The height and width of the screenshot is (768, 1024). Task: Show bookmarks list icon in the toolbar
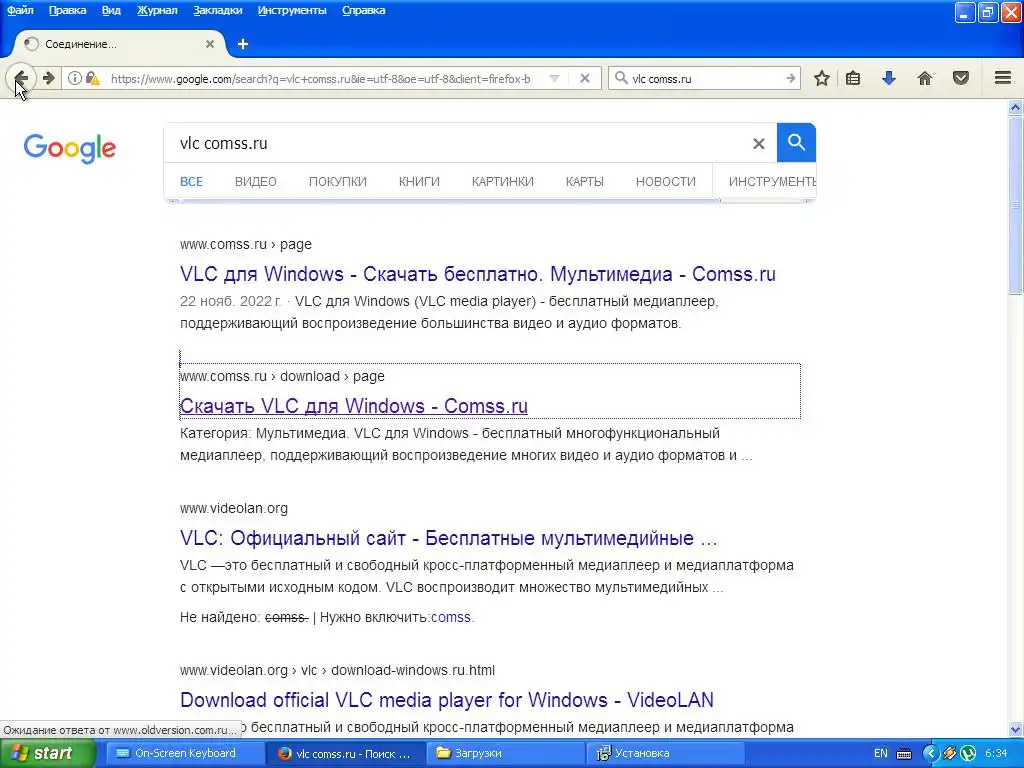tap(853, 78)
